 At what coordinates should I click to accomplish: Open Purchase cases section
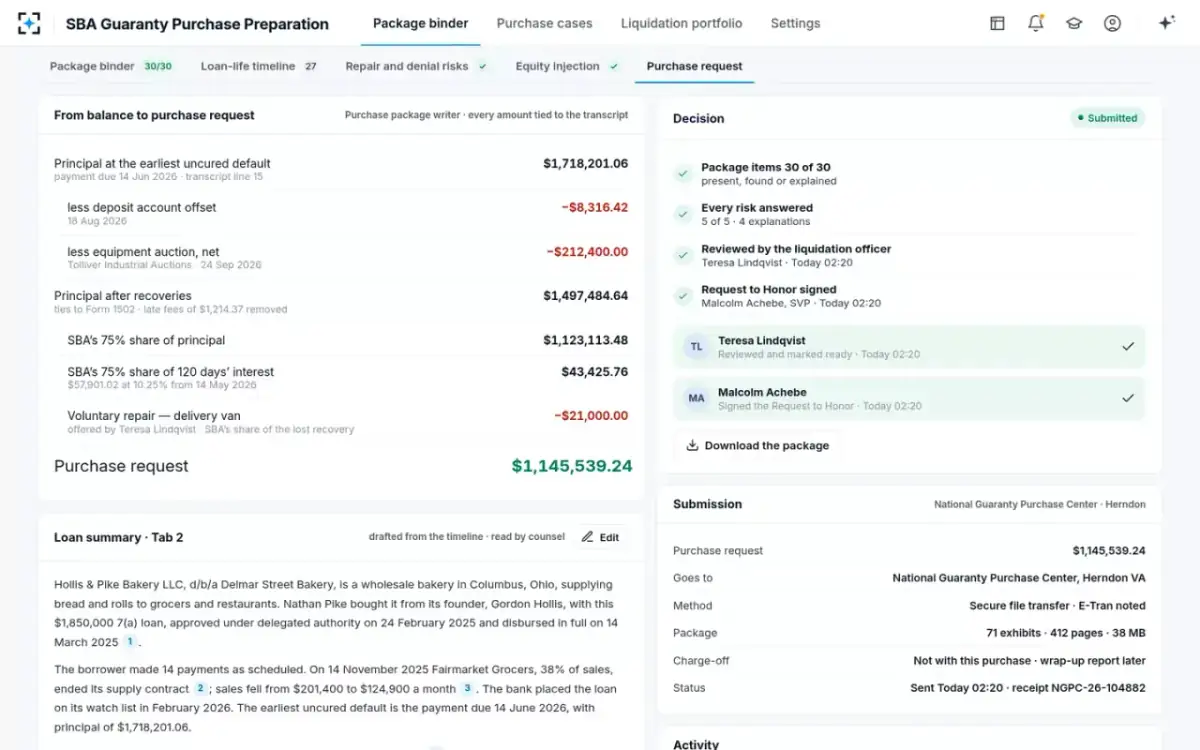(544, 23)
